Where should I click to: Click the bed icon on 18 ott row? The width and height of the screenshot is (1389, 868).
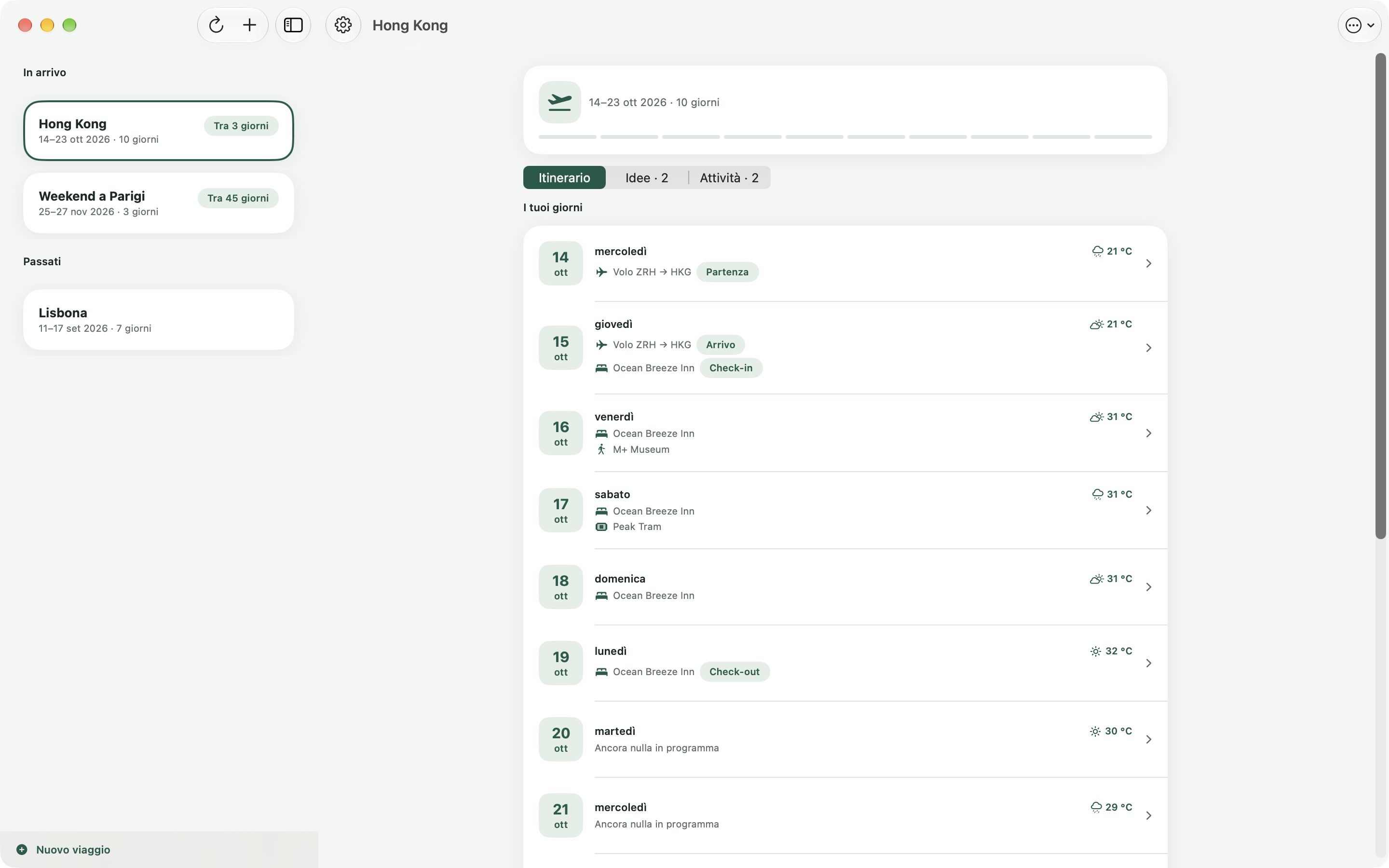coord(601,596)
